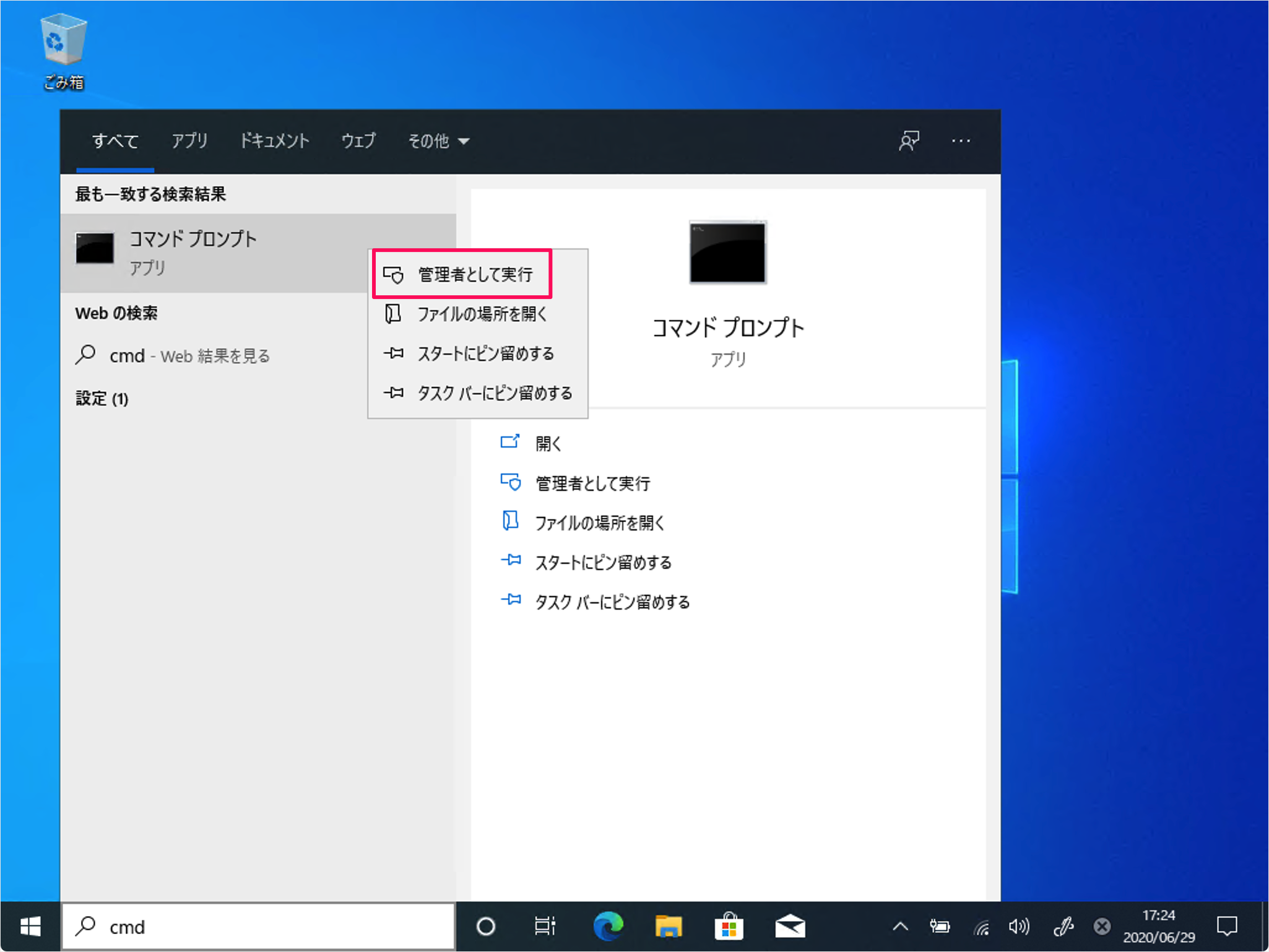Image resolution: width=1269 pixels, height=952 pixels.
Task: Click the taskbar search box containing cmd
Action: [259, 927]
